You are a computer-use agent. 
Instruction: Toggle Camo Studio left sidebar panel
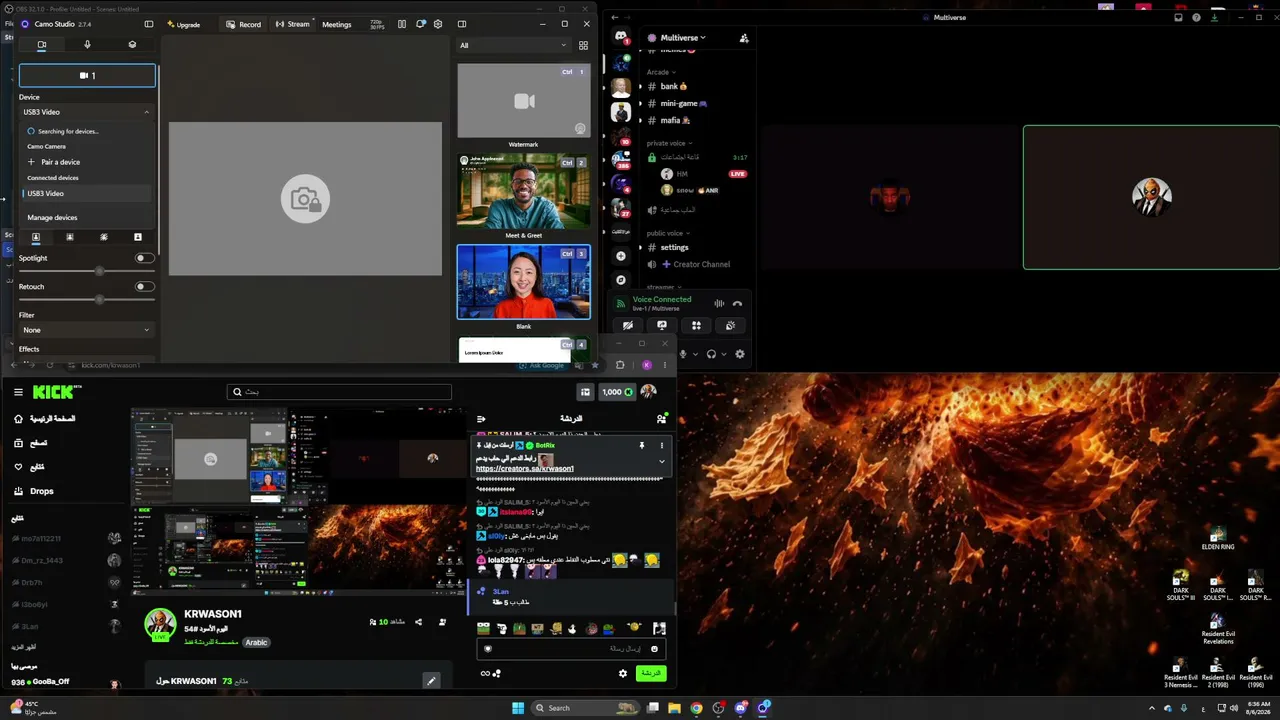149,24
